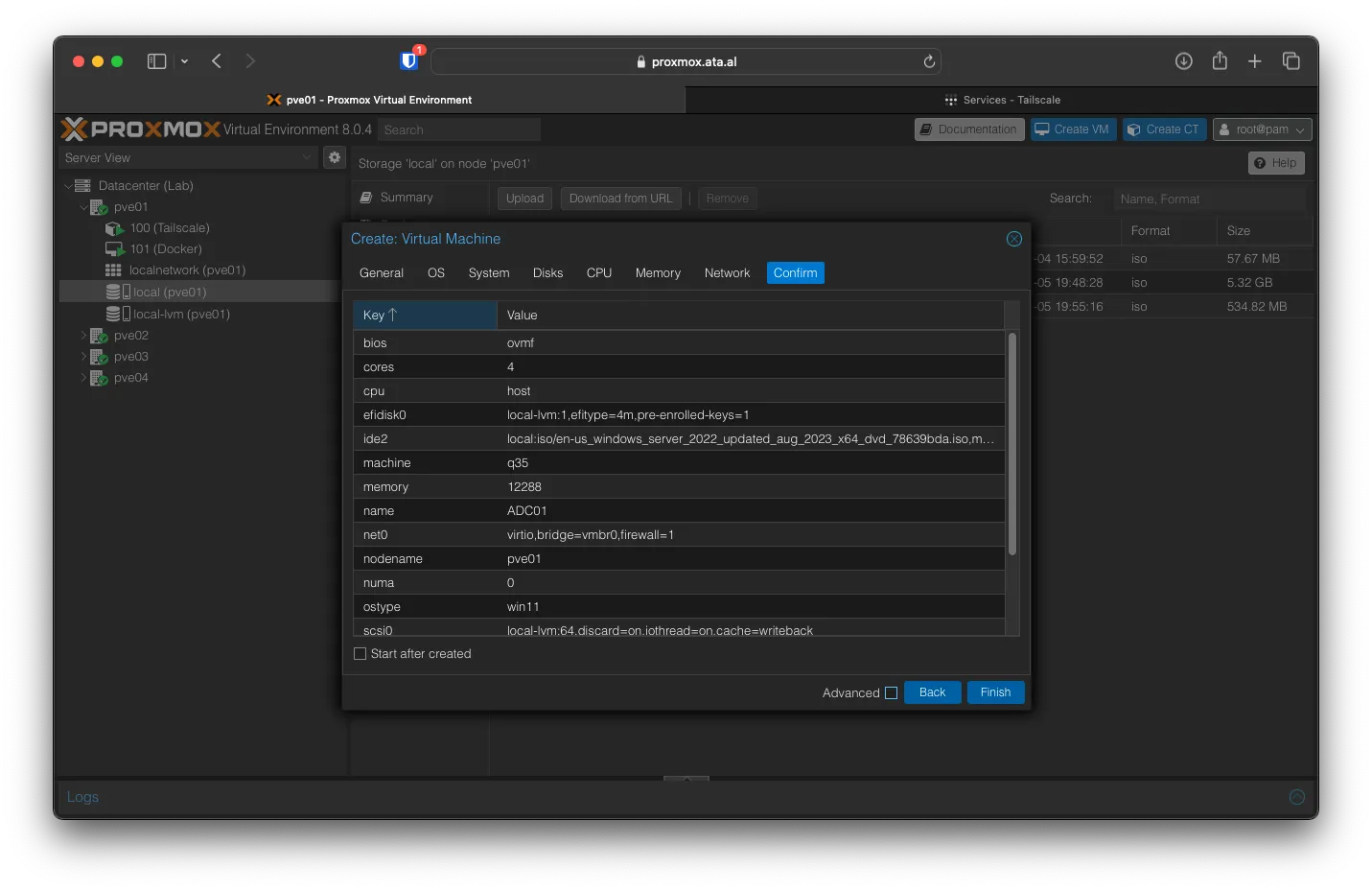
Task: Open the Documentation button
Action: (x=969, y=129)
